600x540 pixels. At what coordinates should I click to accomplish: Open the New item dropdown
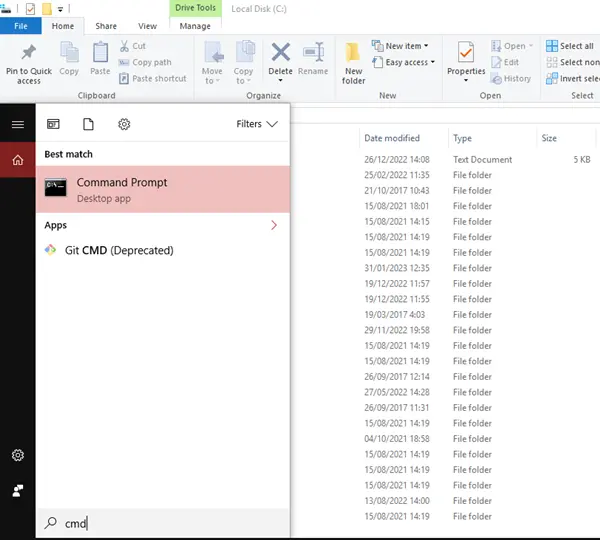point(400,46)
